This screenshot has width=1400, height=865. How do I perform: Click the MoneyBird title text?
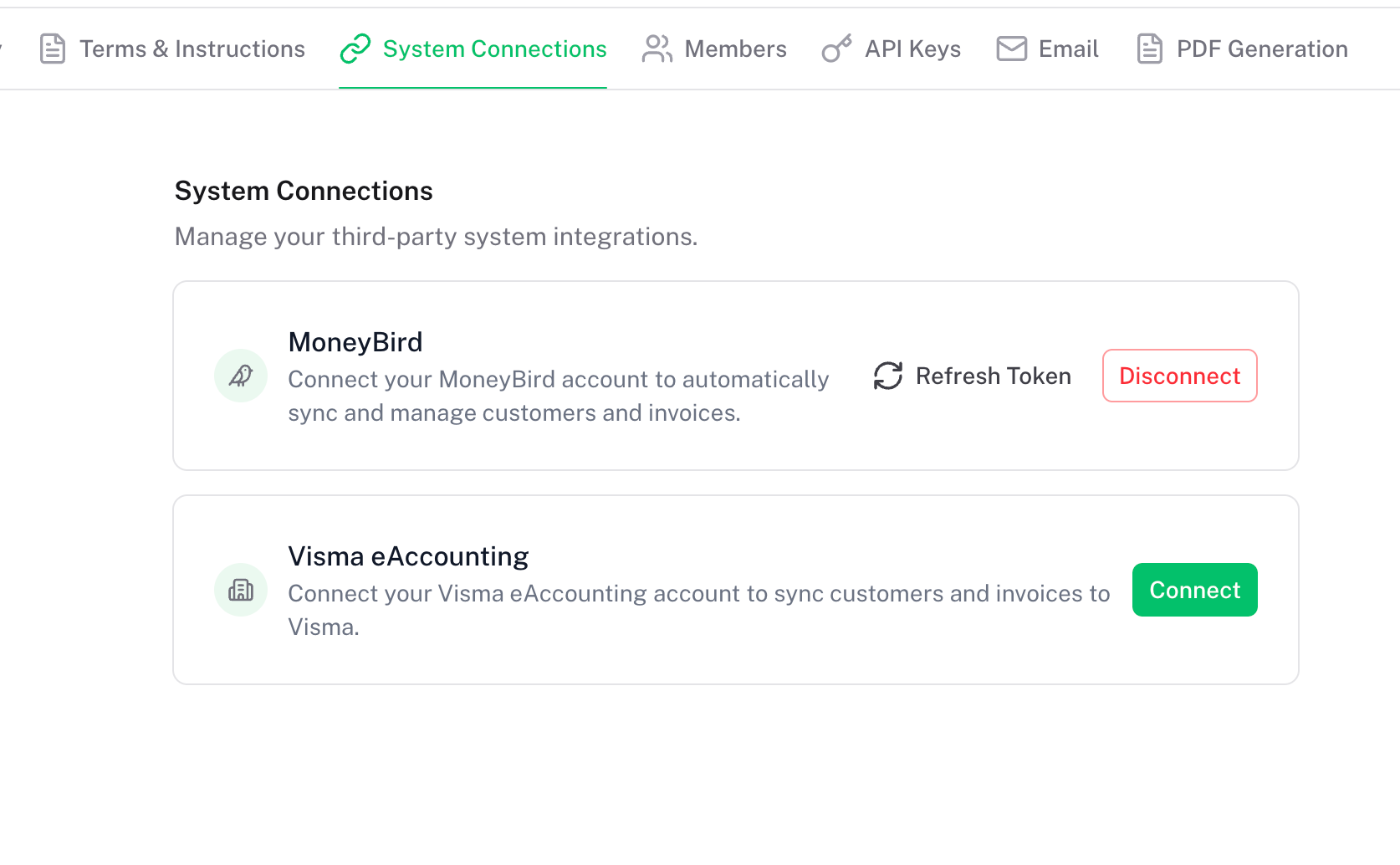pyautogui.click(x=355, y=342)
